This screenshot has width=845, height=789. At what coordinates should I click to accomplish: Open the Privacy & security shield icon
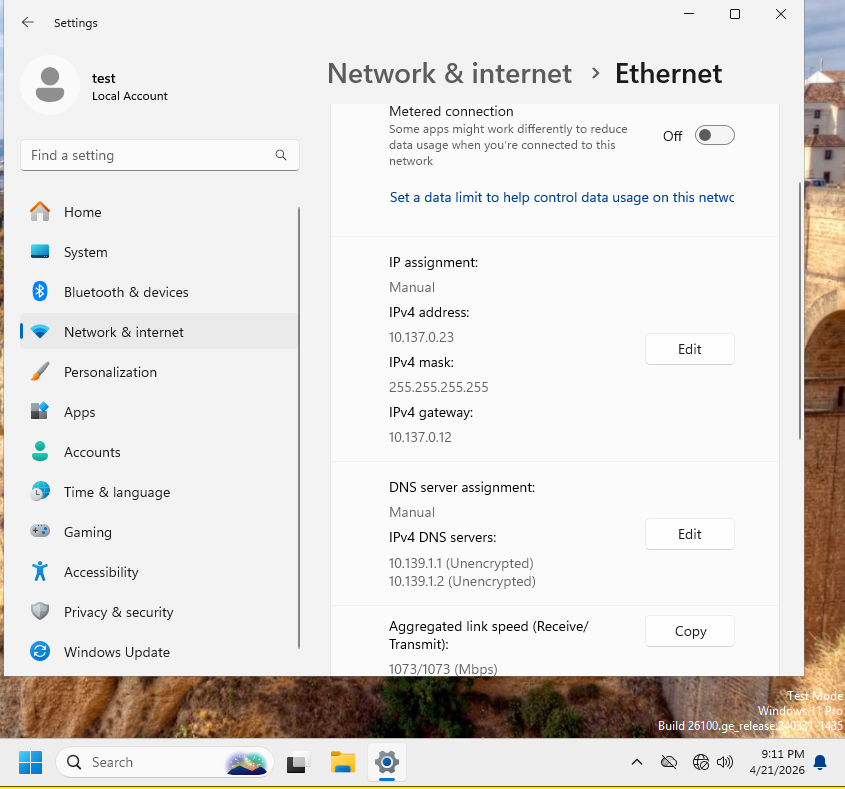coord(40,612)
